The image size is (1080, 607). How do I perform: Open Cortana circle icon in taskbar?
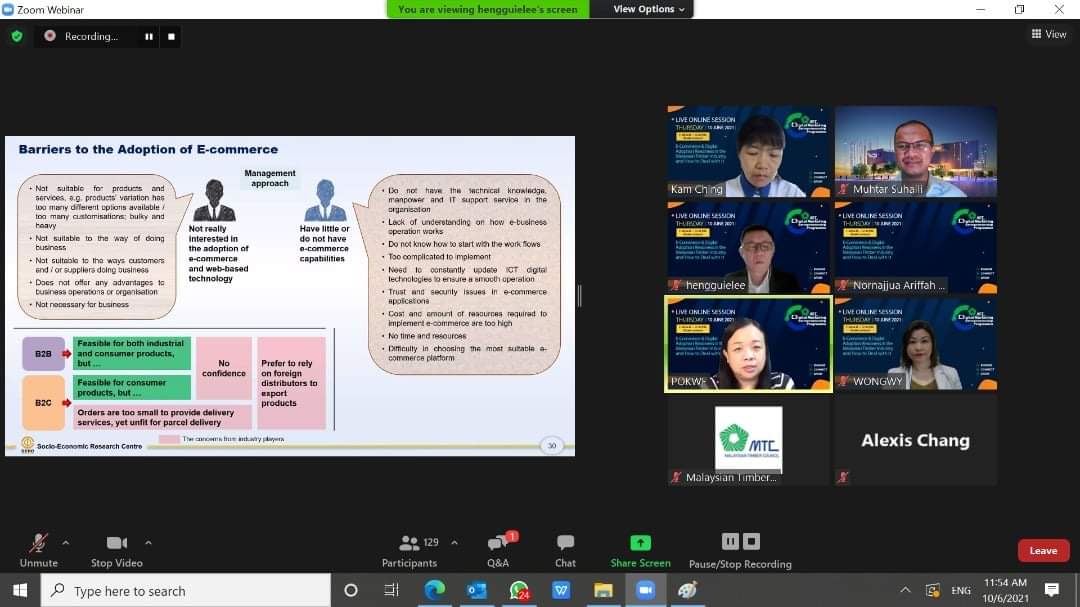click(x=351, y=590)
